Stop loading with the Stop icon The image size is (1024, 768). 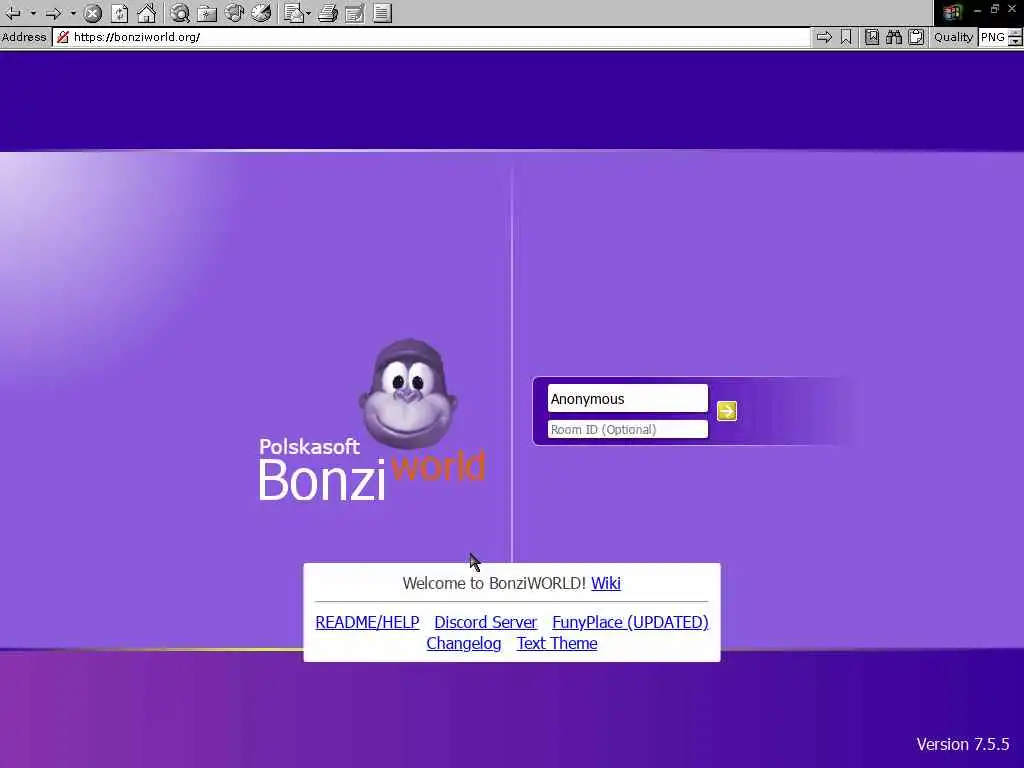tap(93, 12)
